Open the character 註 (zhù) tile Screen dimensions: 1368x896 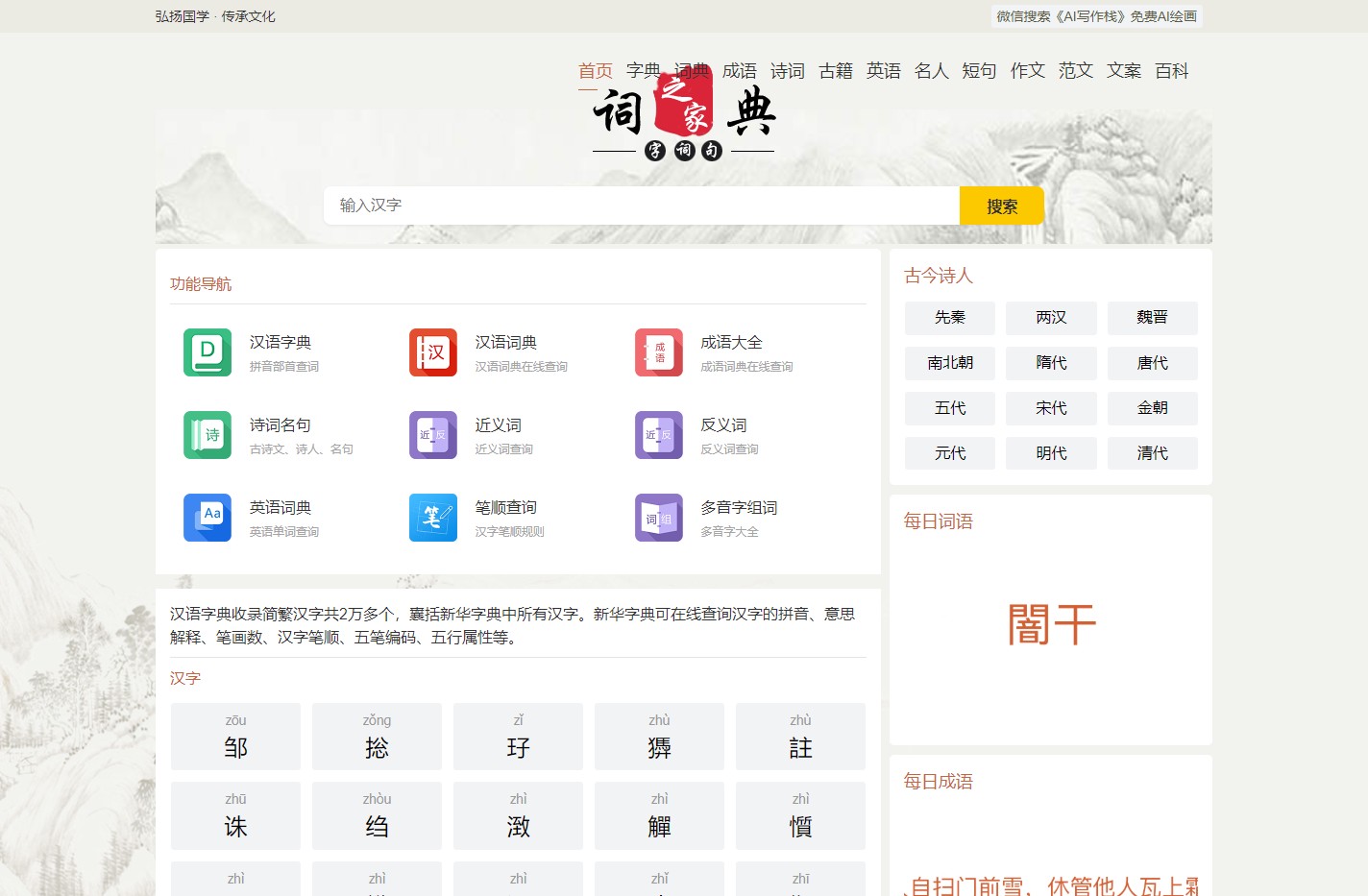click(x=800, y=737)
